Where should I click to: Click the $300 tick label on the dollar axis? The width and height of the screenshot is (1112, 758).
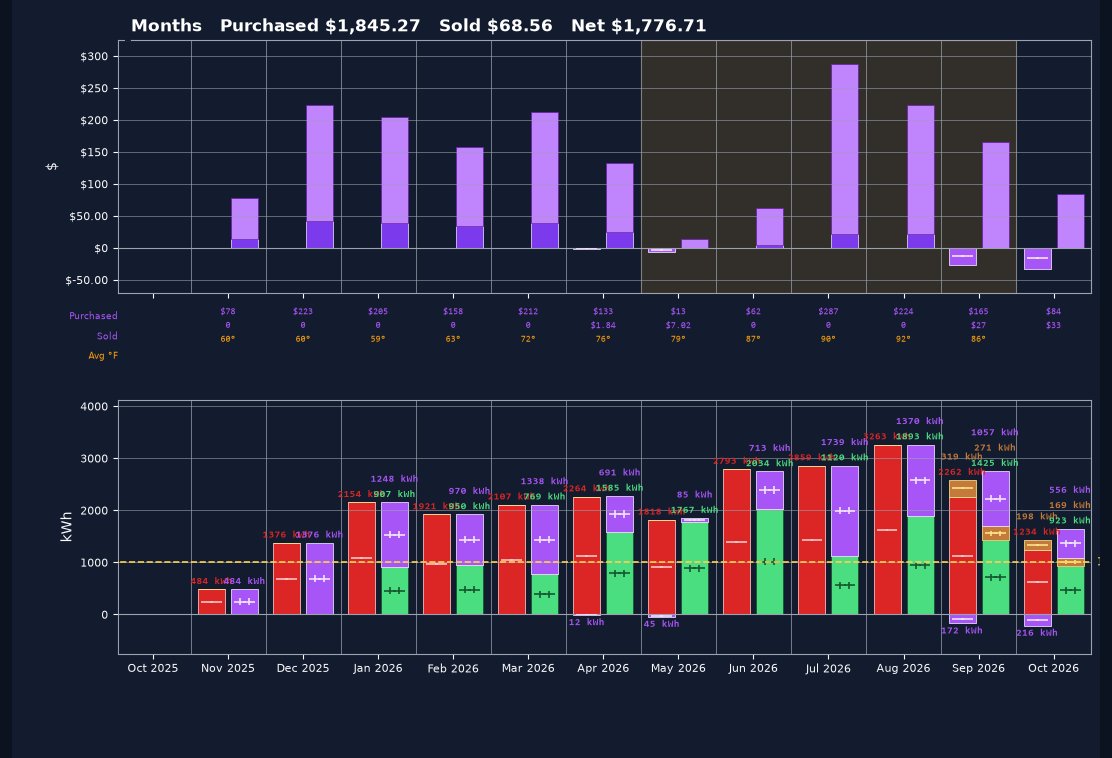pyautogui.click(x=94, y=57)
